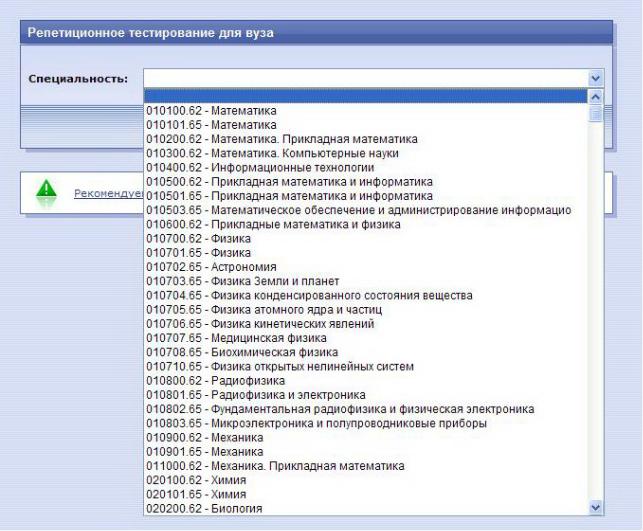Image resolution: width=643 pixels, height=531 pixels.
Task: Open the Специальность dropdown arrow
Action: pos(595,78)
